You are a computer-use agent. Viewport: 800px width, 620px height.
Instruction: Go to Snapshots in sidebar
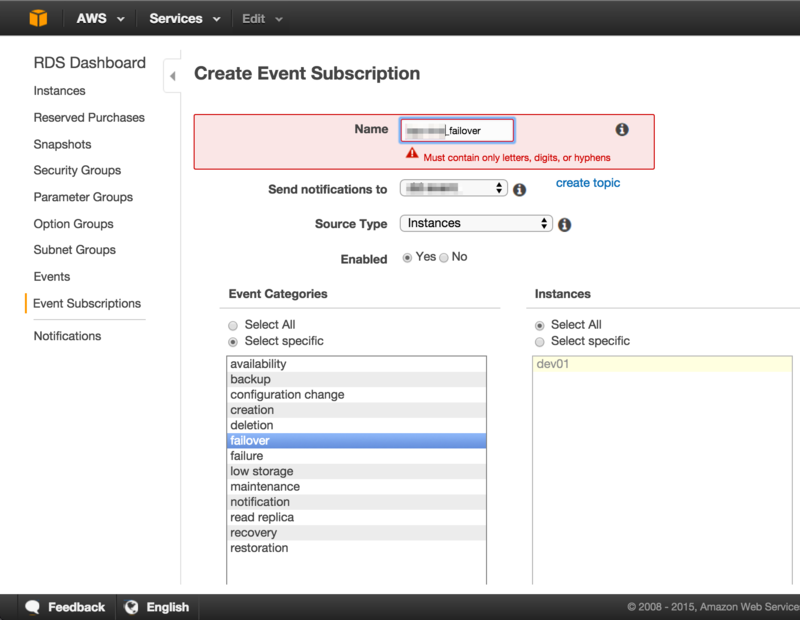pos(62,144)
